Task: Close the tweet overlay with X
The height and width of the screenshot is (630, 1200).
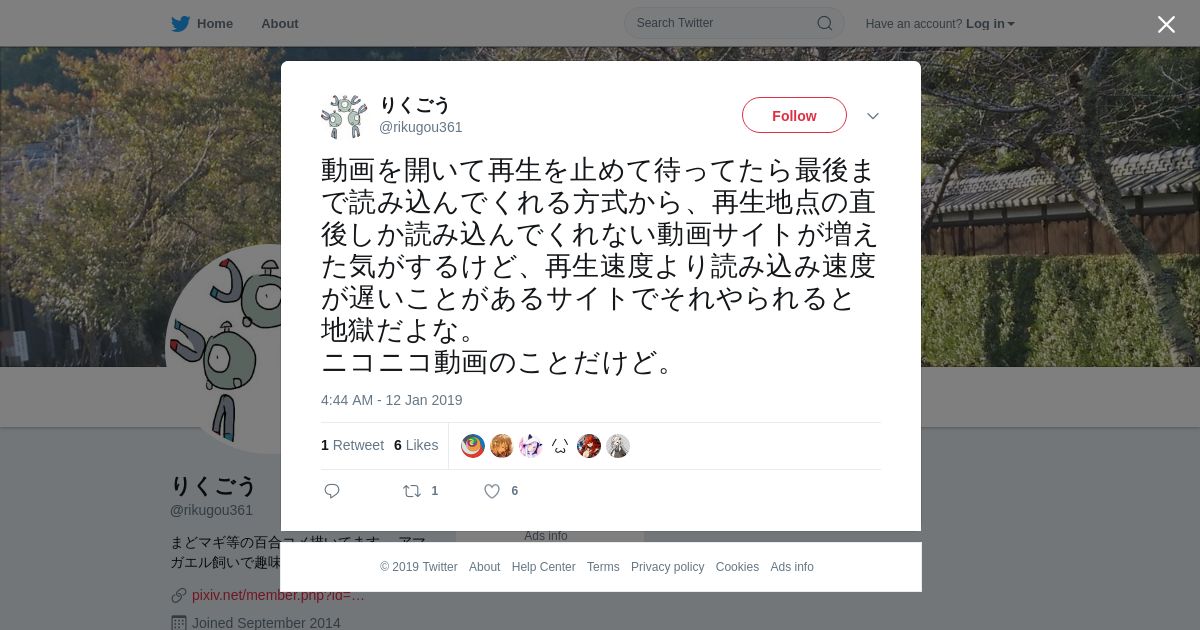Action: click(x=1166, y=24)
